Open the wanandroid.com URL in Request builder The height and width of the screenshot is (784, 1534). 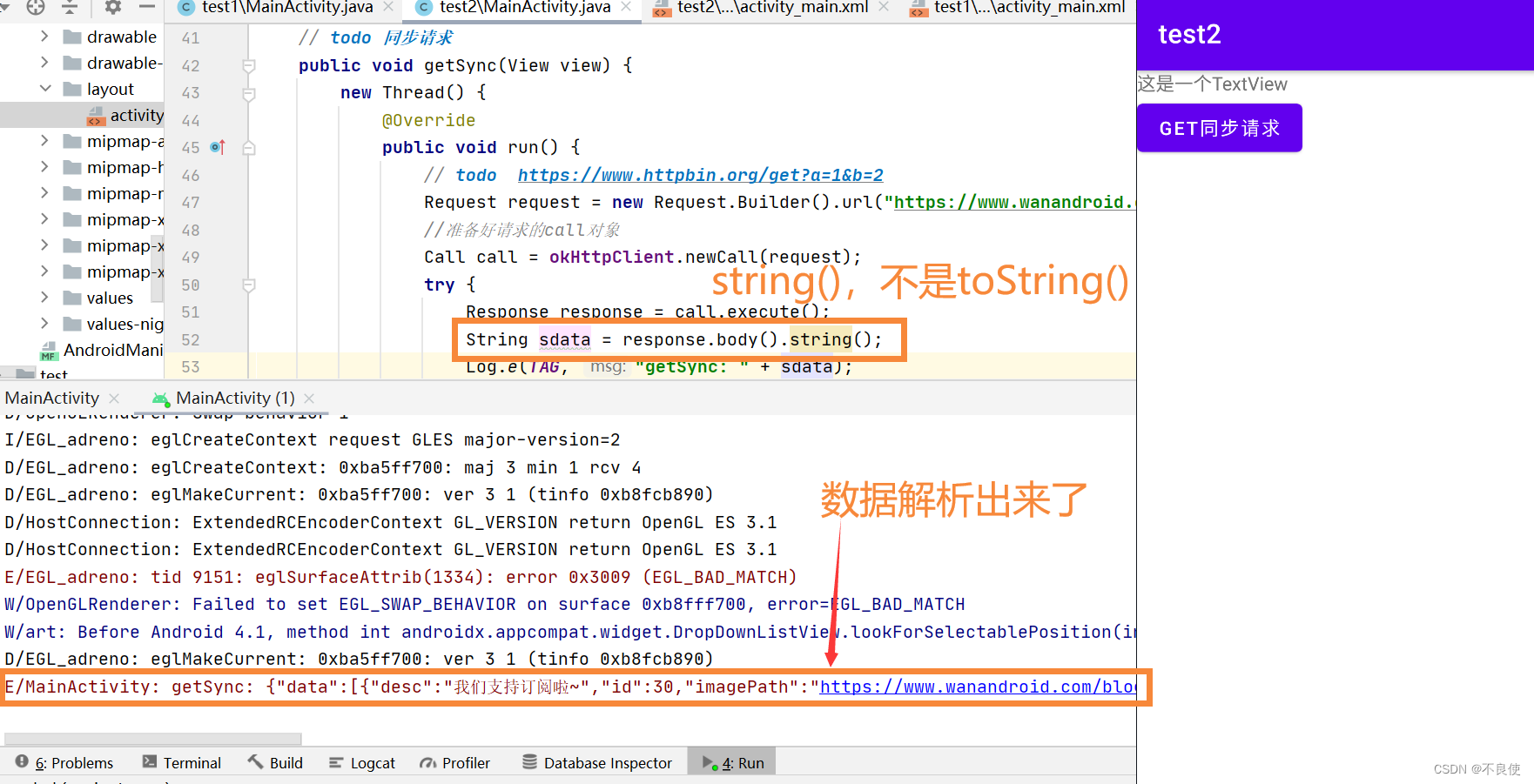click(1014, 203)
